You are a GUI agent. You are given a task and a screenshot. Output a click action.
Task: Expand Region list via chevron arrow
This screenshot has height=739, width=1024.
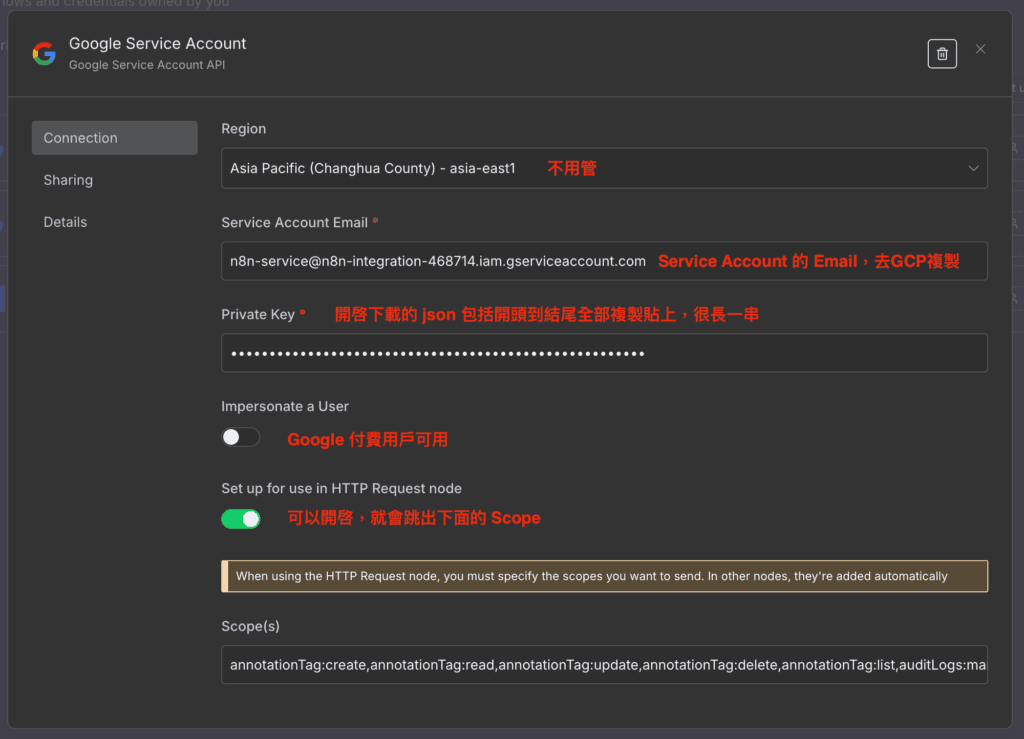(x=973, y=168)
